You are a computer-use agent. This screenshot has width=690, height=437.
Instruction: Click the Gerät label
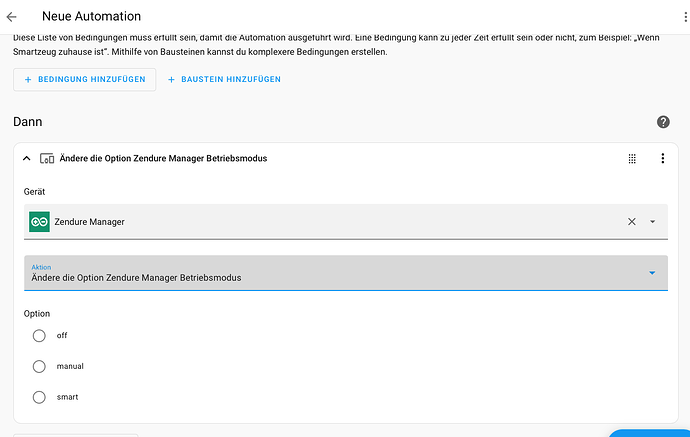(x=34, y=192)
